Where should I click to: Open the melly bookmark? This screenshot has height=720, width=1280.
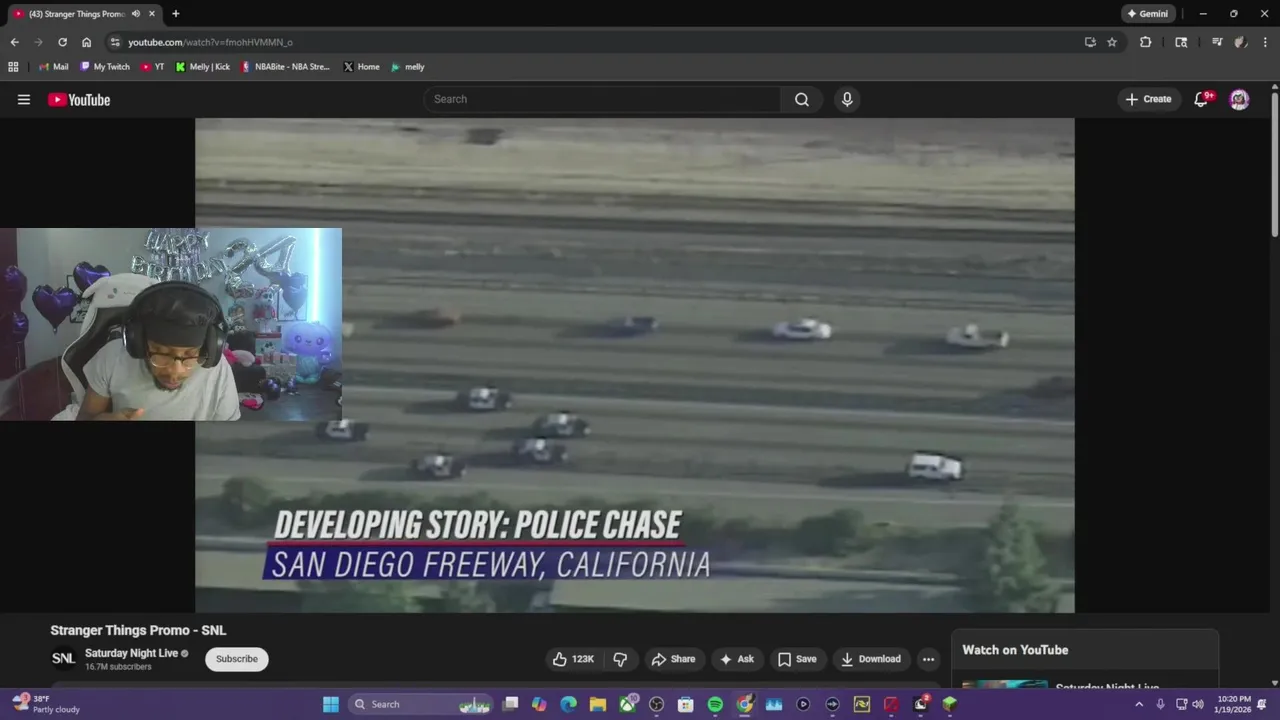click(x=408, y=67)
